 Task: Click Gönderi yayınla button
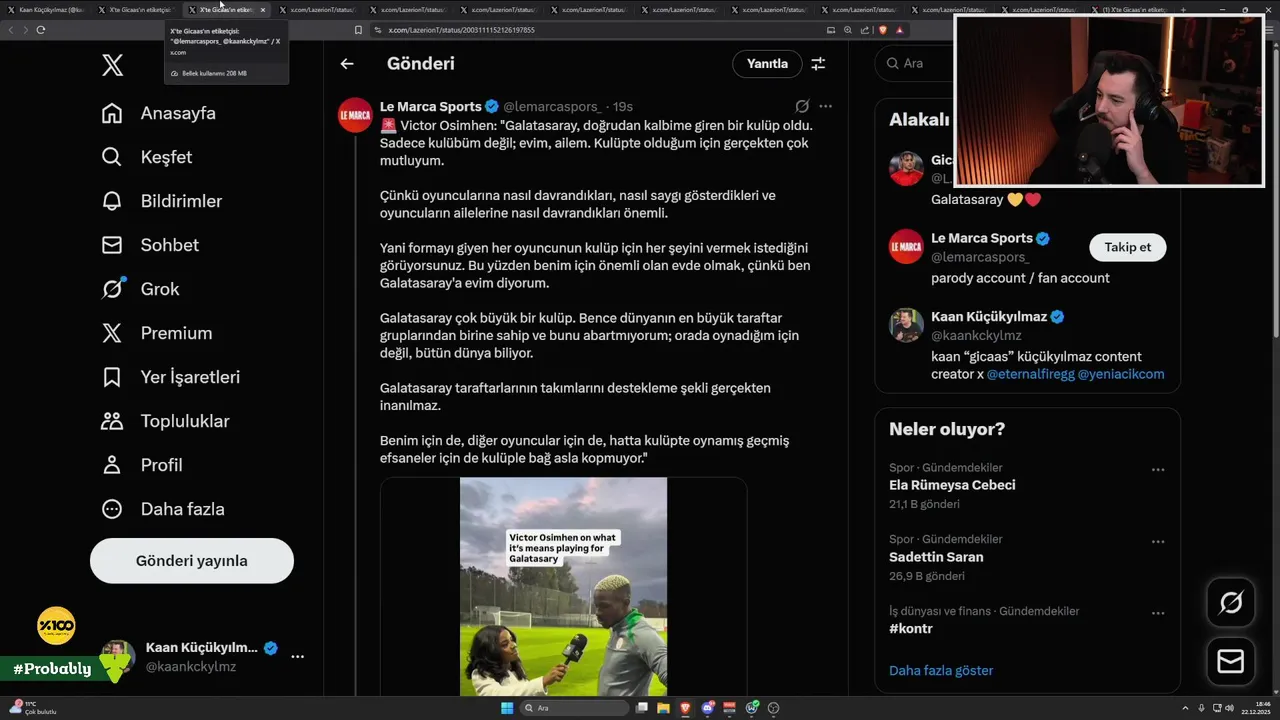pos(192,561)
